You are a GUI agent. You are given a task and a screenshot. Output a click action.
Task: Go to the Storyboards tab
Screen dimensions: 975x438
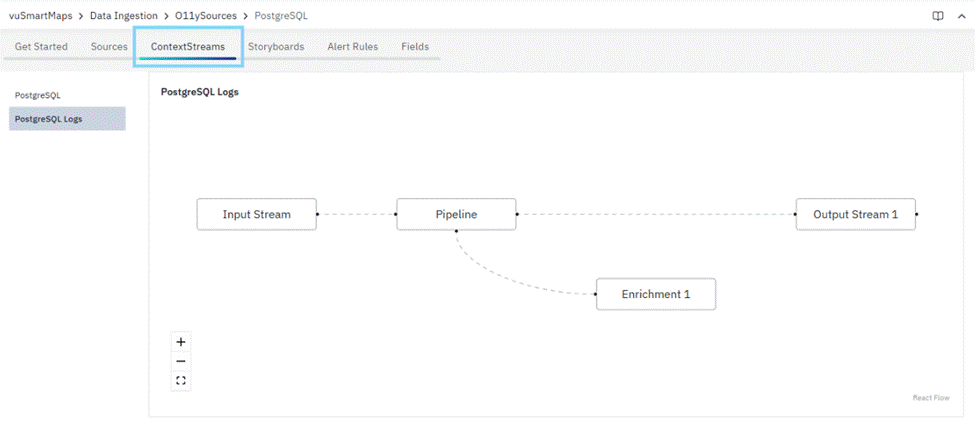click(276, 47)
